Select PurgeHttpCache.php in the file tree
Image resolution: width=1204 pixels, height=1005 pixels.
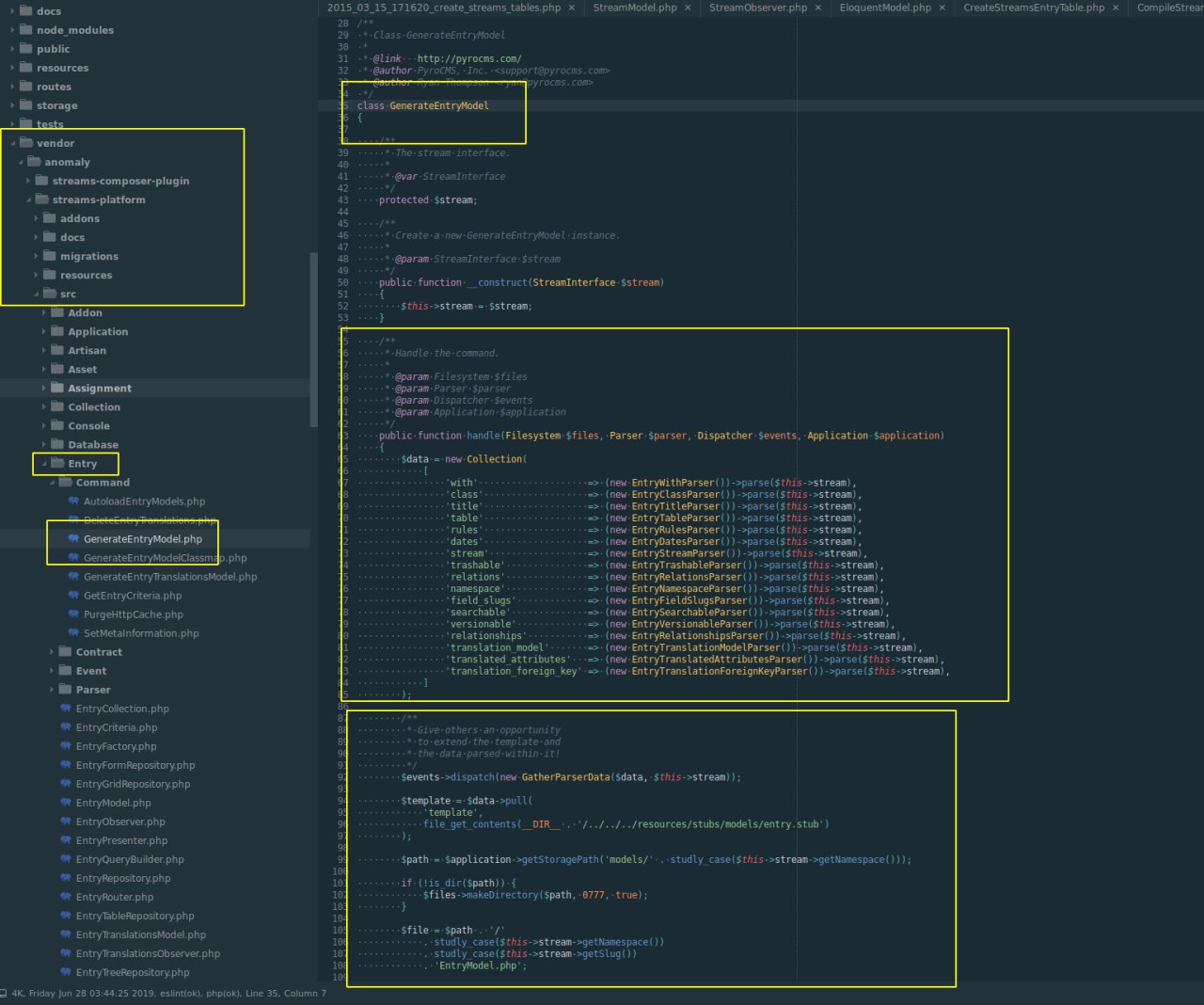tap(133, 614)
